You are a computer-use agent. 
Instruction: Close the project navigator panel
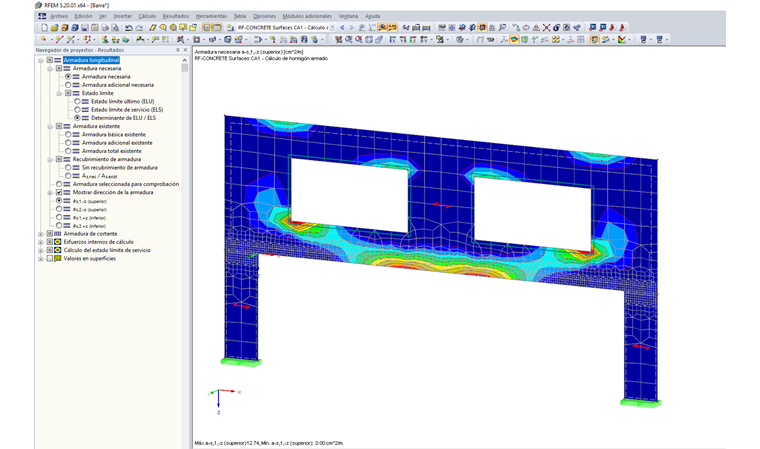tap(185, 50)
